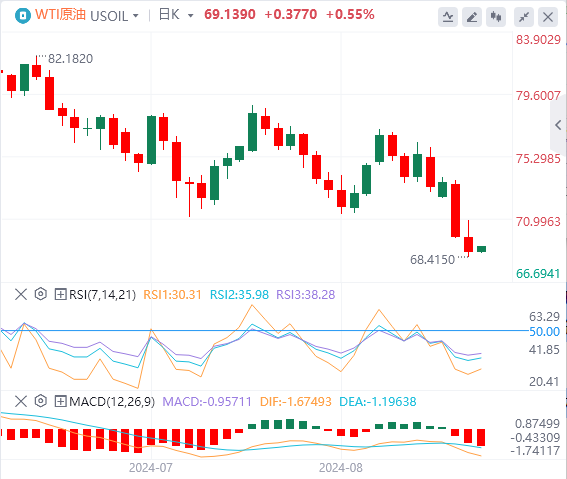
Task: Click the WTI crude oil symbol logo
Action: 23,16
